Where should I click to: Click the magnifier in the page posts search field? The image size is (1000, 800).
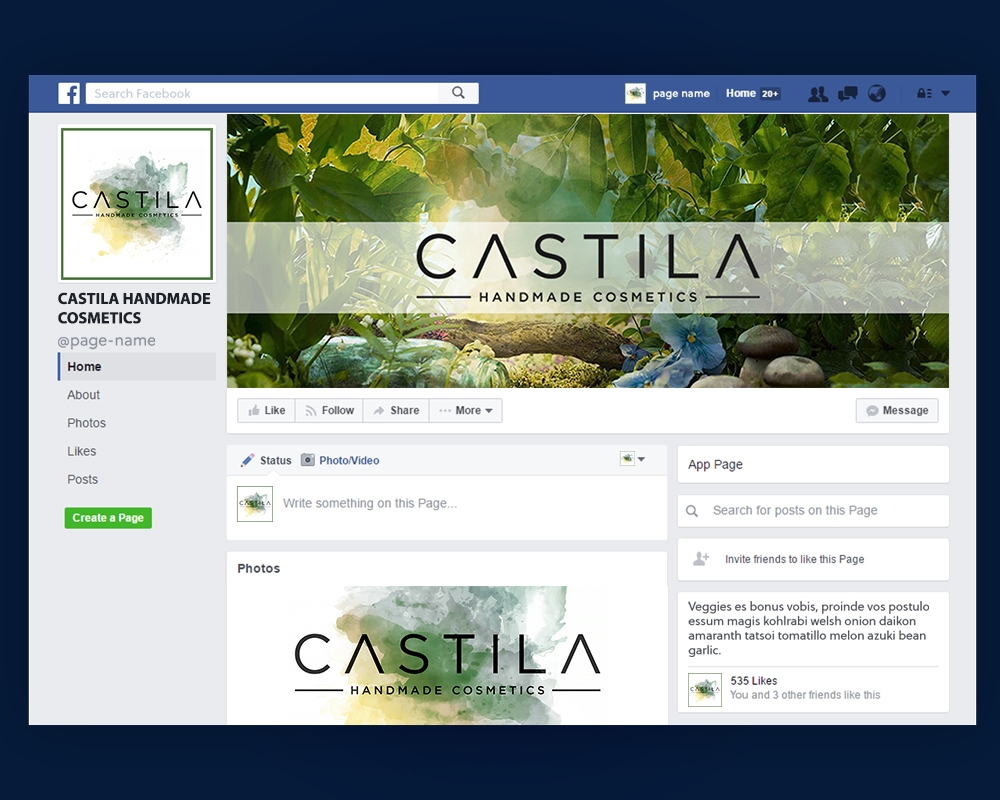click(692, 510)
